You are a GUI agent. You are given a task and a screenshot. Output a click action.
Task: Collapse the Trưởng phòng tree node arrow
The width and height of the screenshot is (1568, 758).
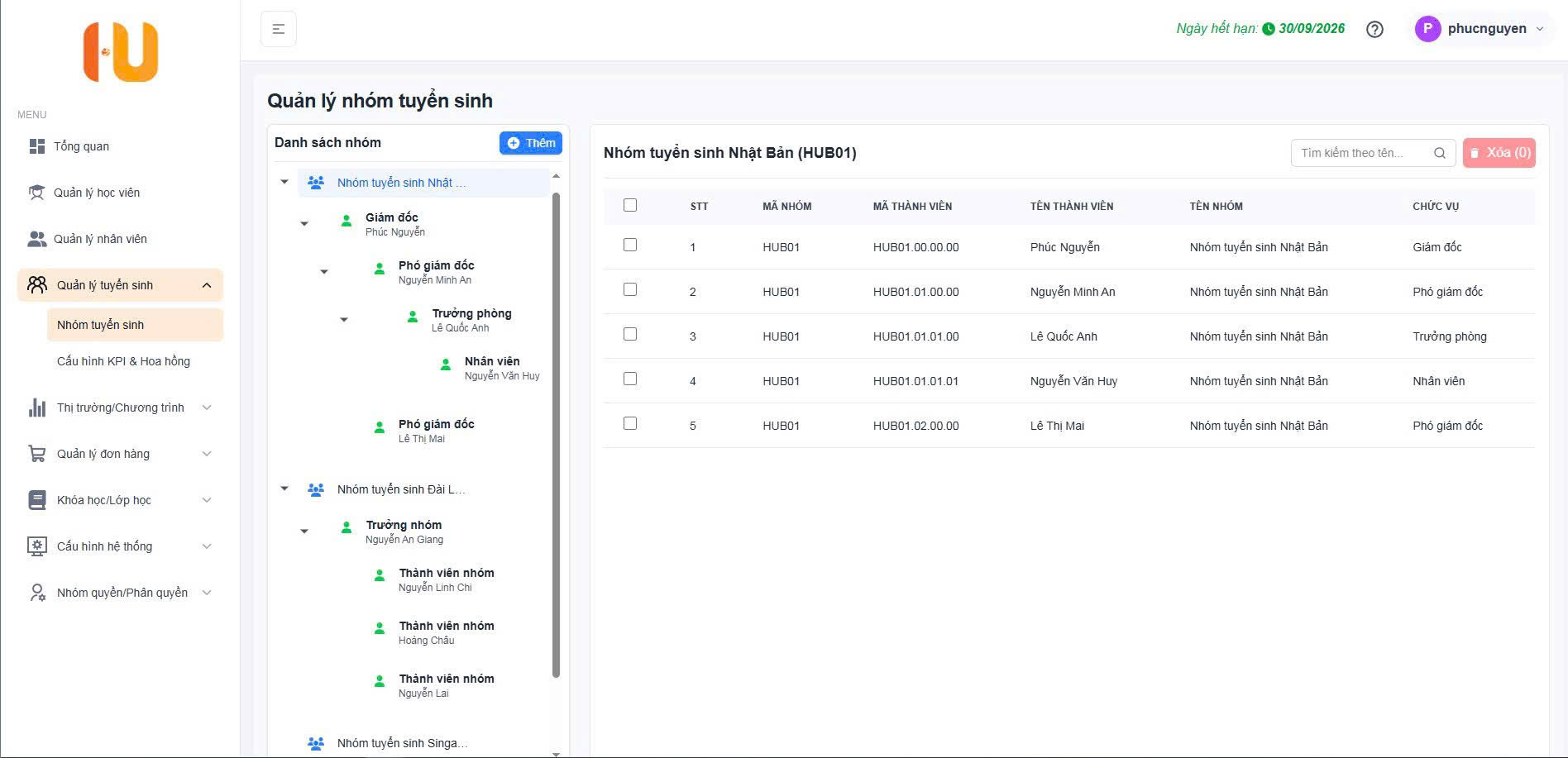click(344, 319)
